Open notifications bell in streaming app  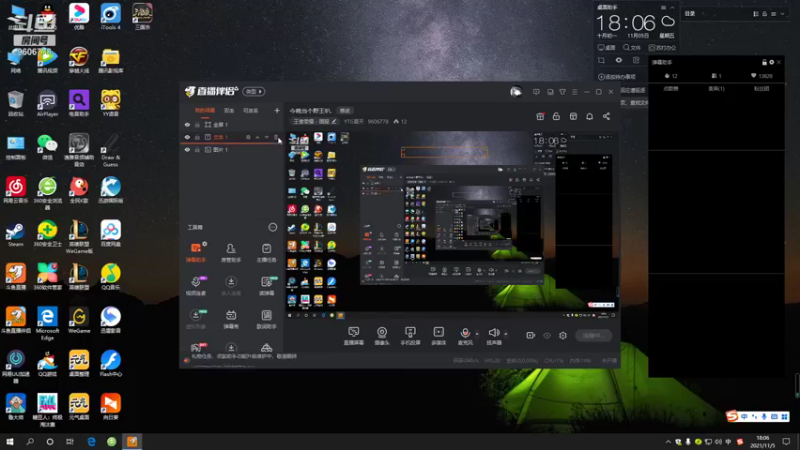click(x=589, y=116)
